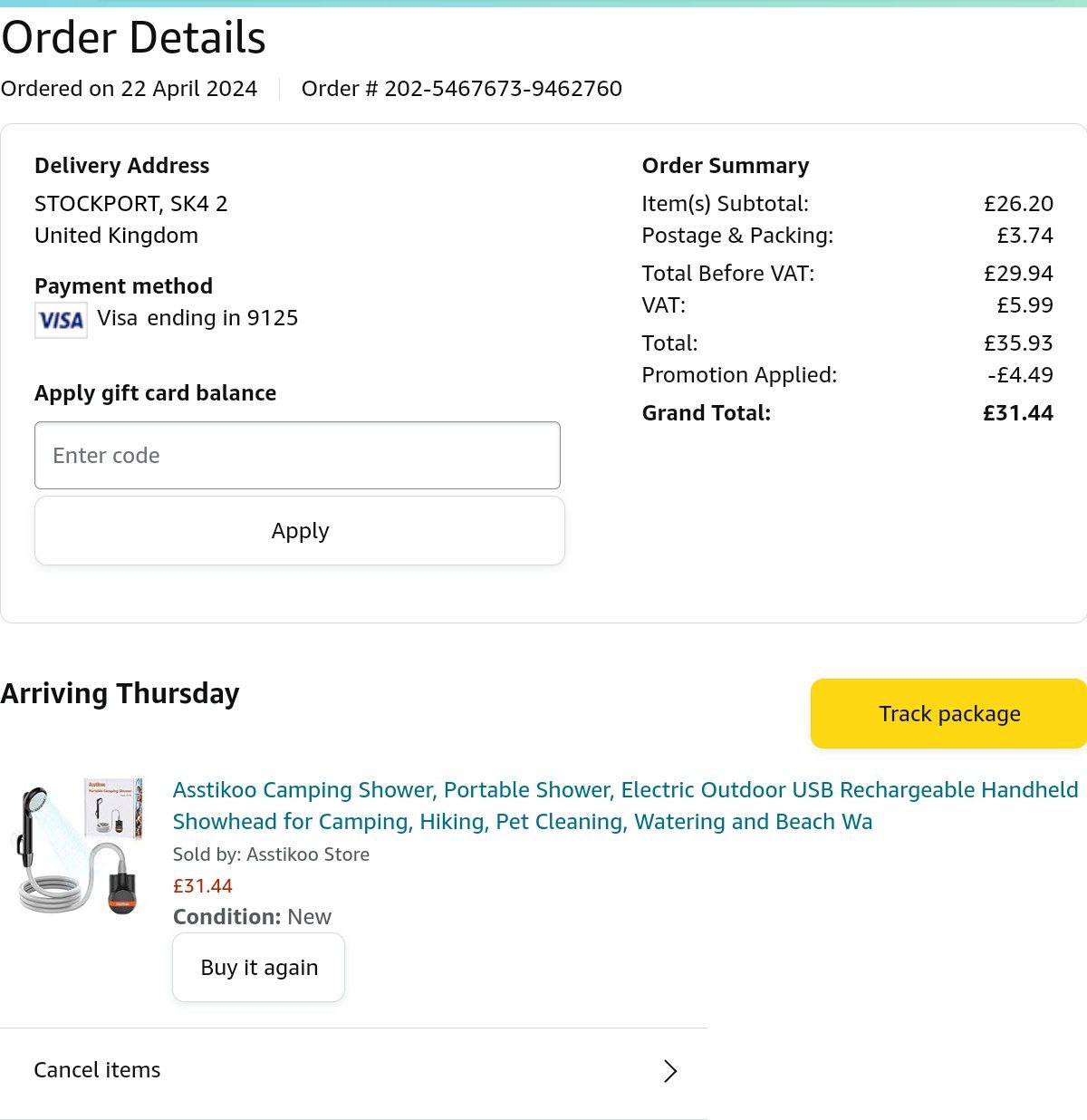
Task: Click the Order Summary heading
Action: pyautogui.click(x=725, y=166)
